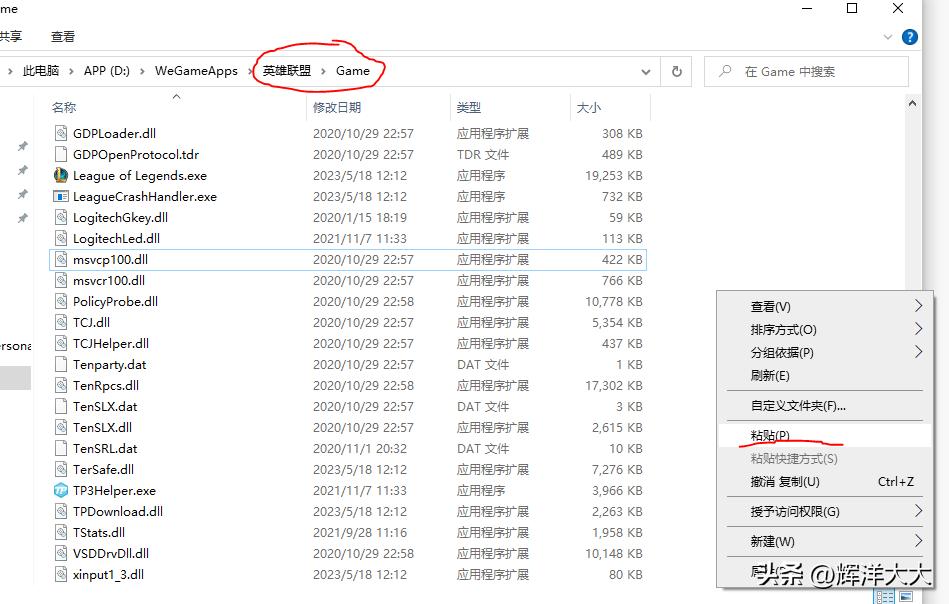Click the search magnifier icon
Image resolution: width=949 pixels, height=604 pixels.
[724, 71]
